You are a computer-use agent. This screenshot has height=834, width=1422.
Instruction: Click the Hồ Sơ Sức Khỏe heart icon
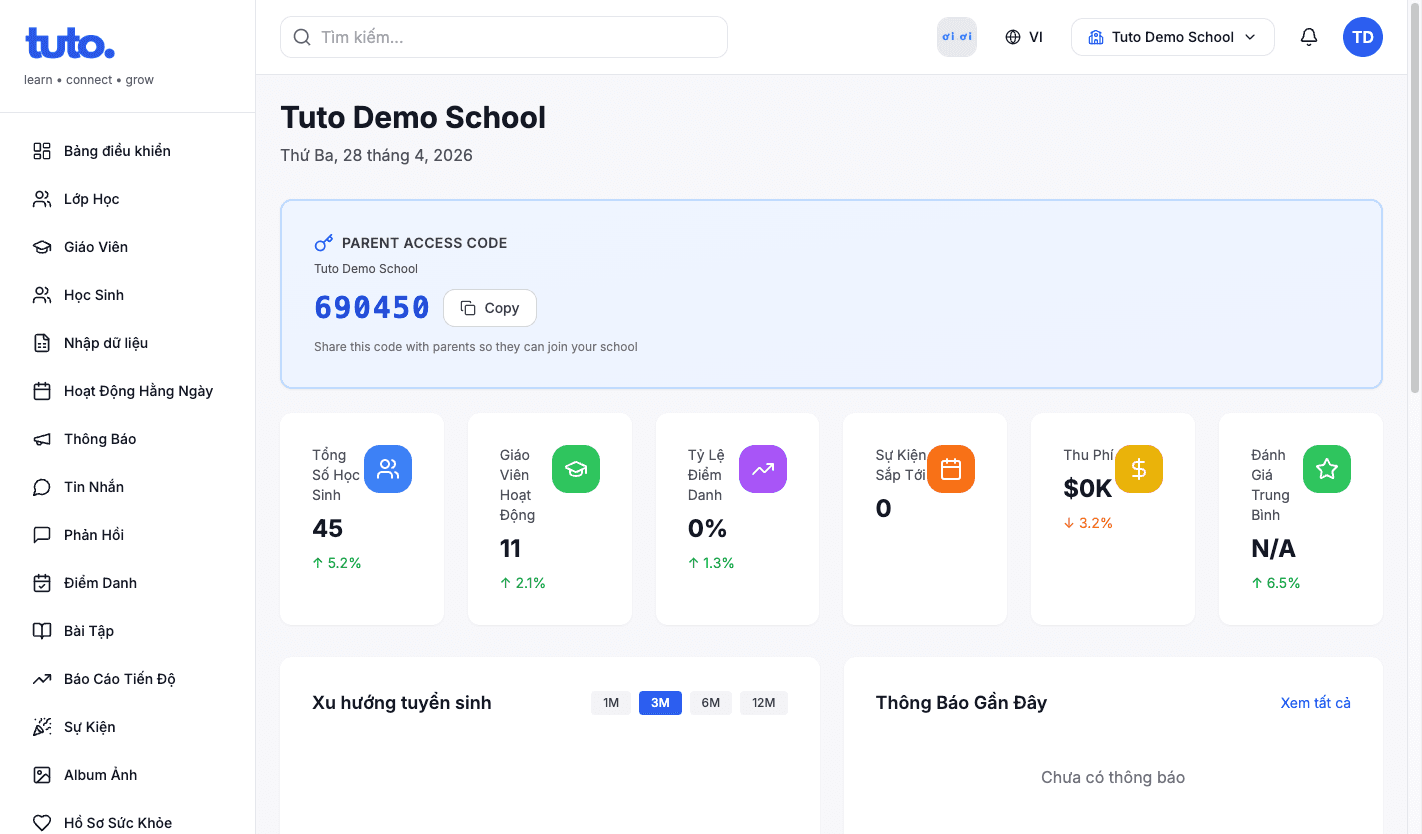tap(42, 823)
